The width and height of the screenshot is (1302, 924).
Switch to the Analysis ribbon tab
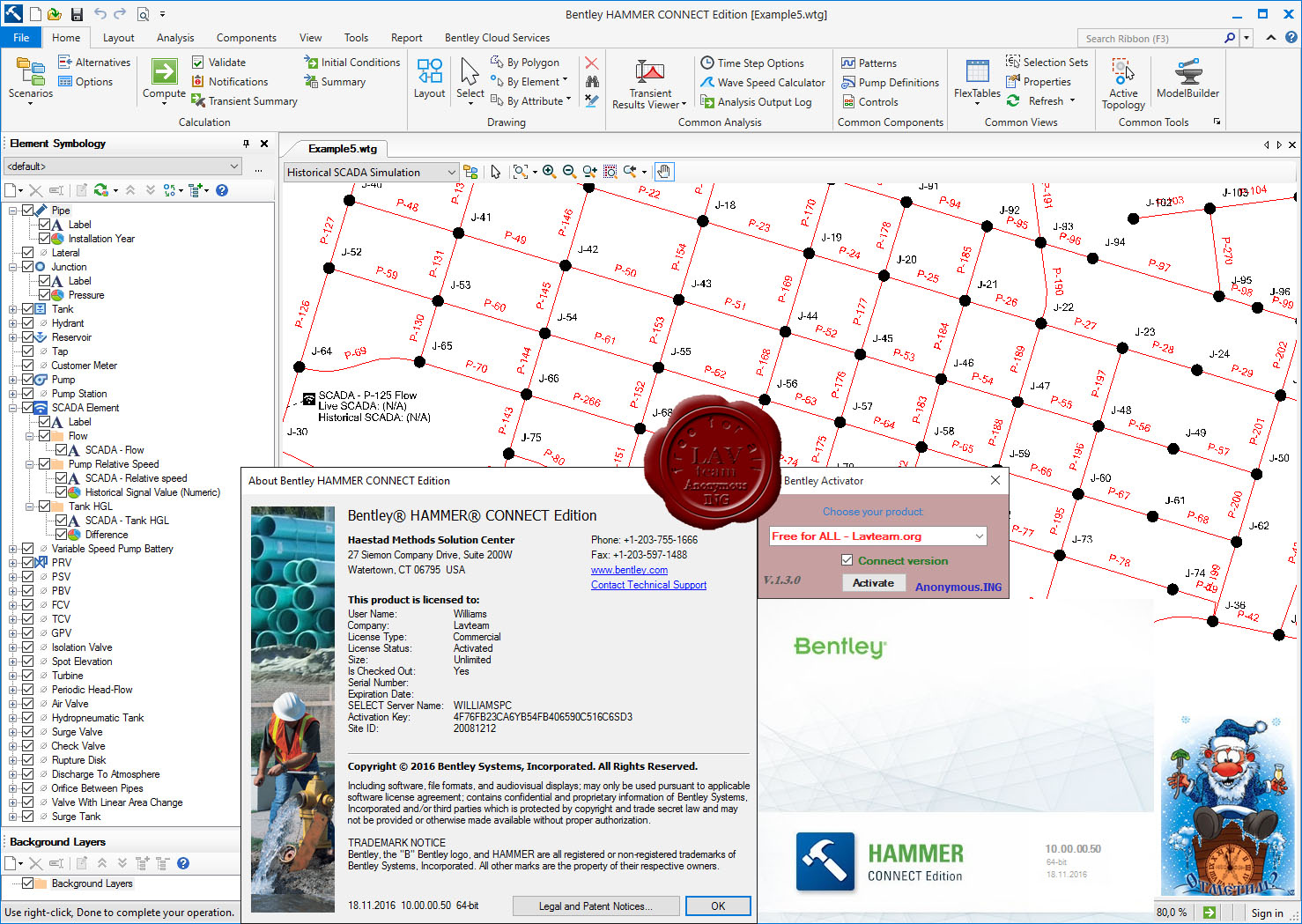coord(175,38)
